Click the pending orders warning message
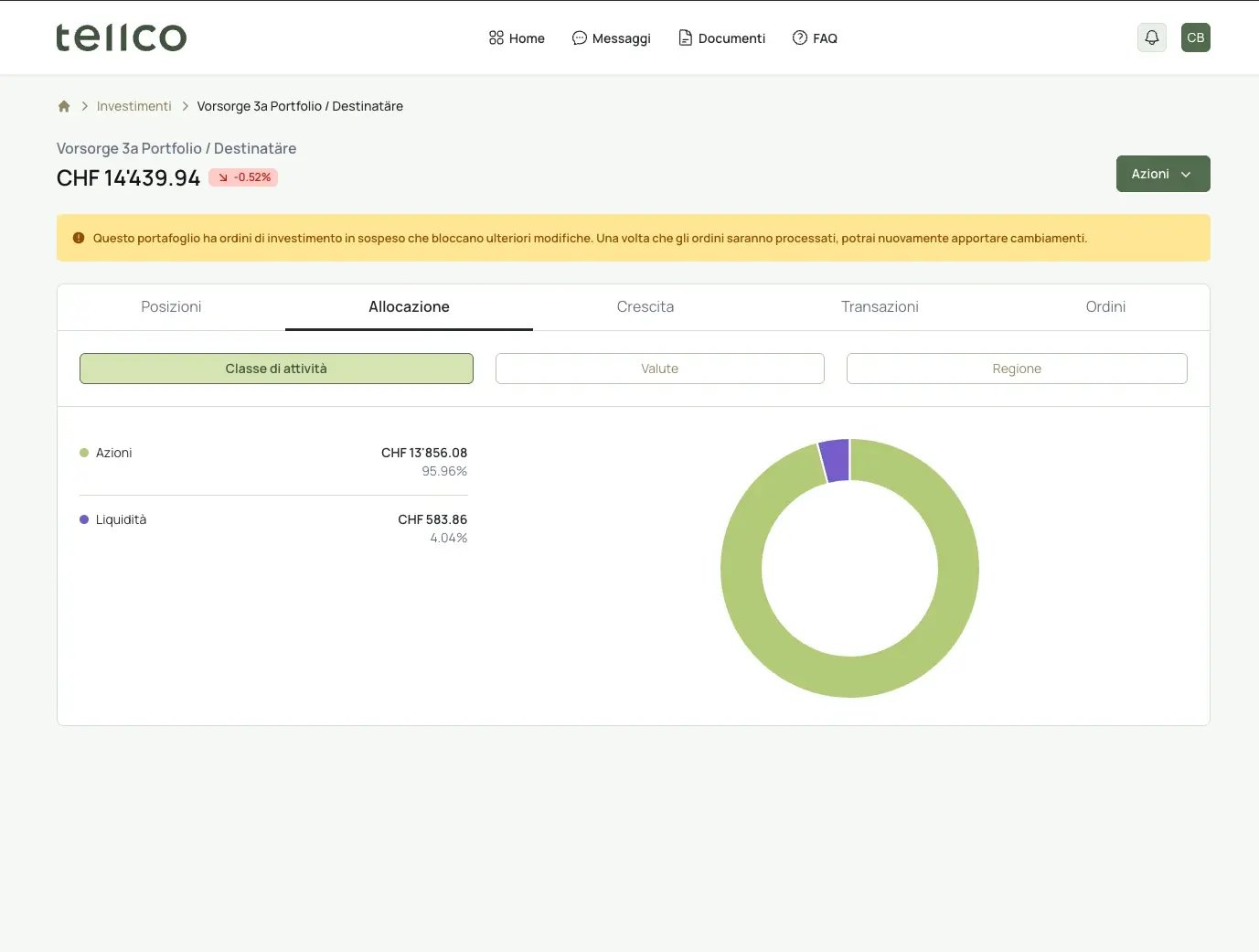Viewport: 1259px width, 952px height. (x=590, y=238)
